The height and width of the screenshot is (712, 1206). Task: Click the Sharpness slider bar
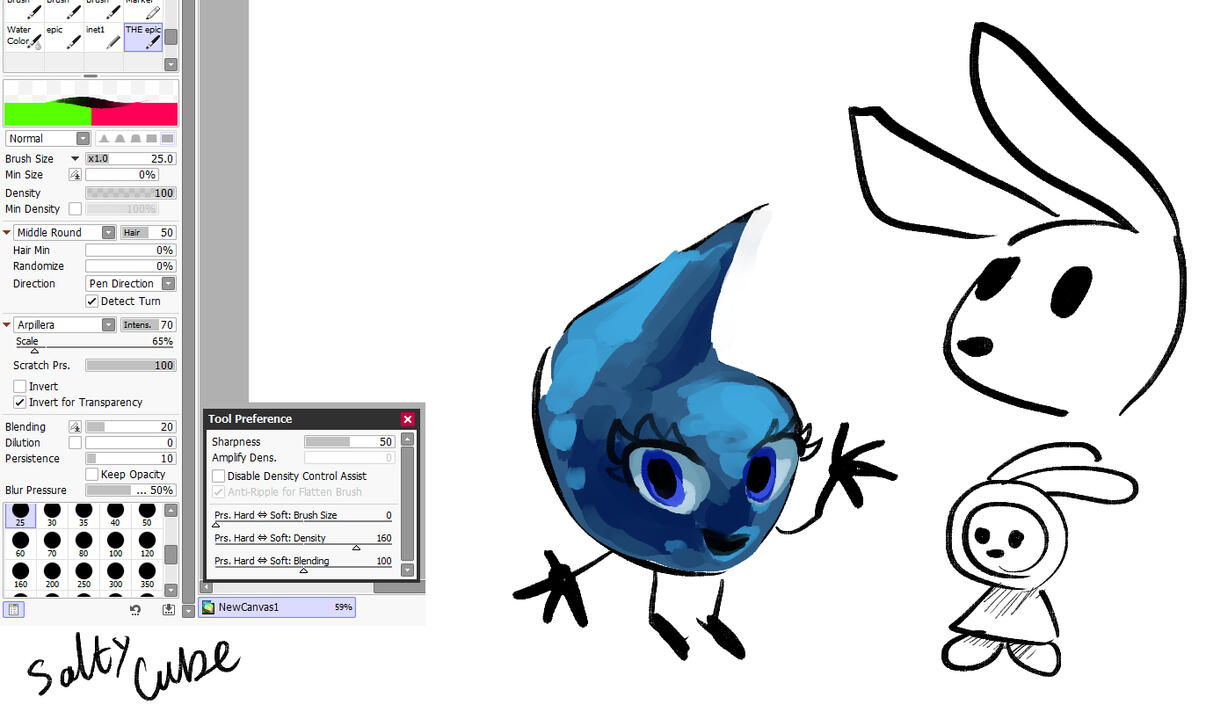click(349, 442)
